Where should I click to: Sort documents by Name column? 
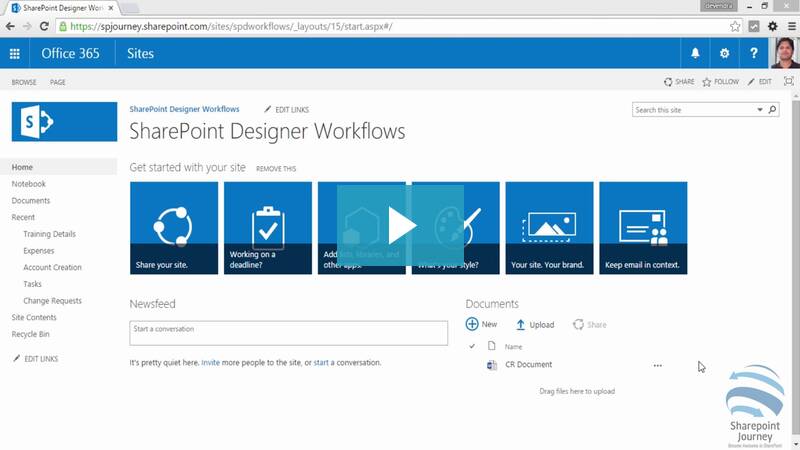tap(513, 347)
